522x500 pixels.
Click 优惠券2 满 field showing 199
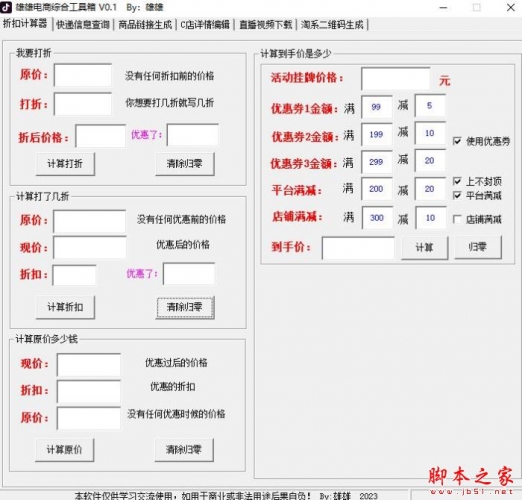click(x=377, y=134)
